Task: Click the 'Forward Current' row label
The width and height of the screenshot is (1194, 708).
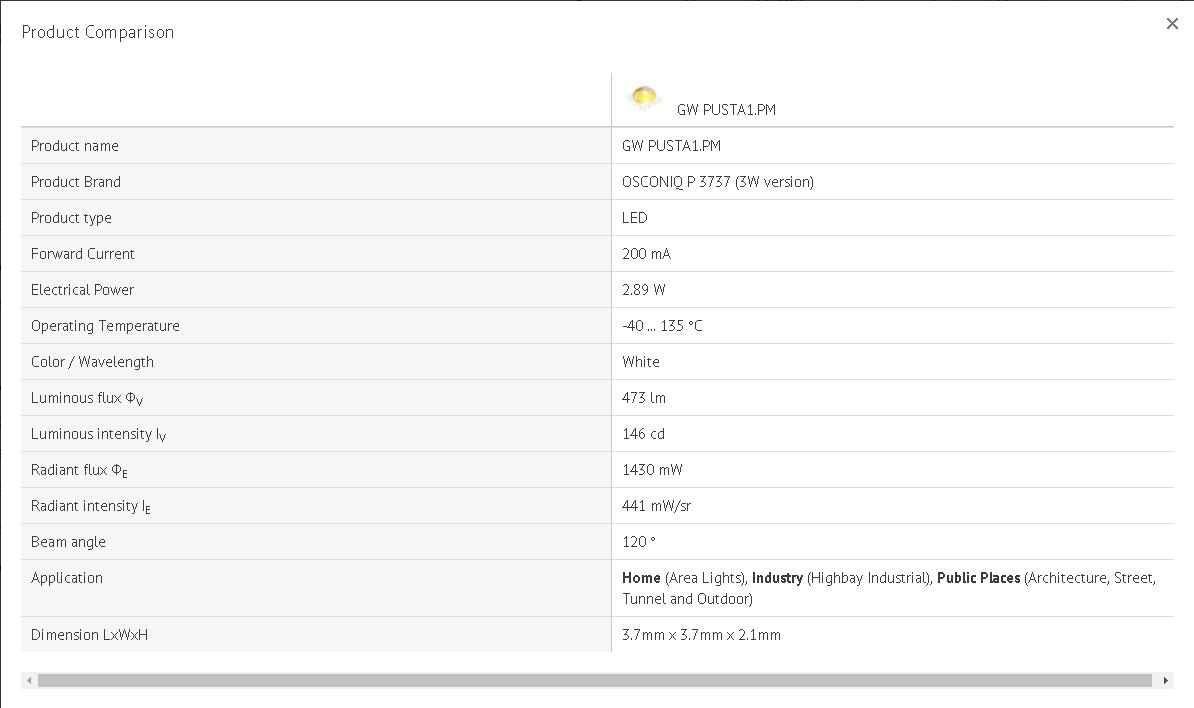Action: pos(82,254)
